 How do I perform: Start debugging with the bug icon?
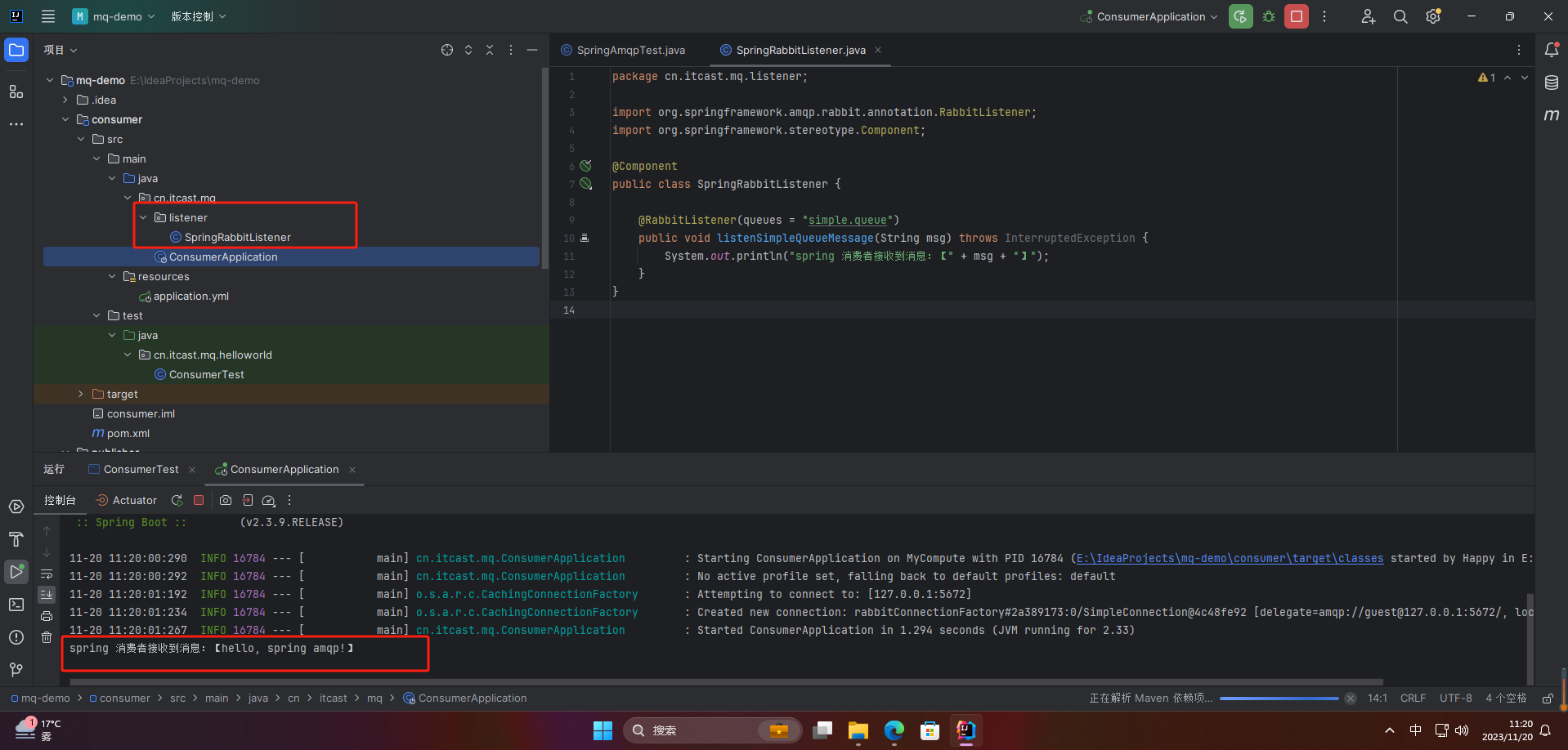[1269, 16]
